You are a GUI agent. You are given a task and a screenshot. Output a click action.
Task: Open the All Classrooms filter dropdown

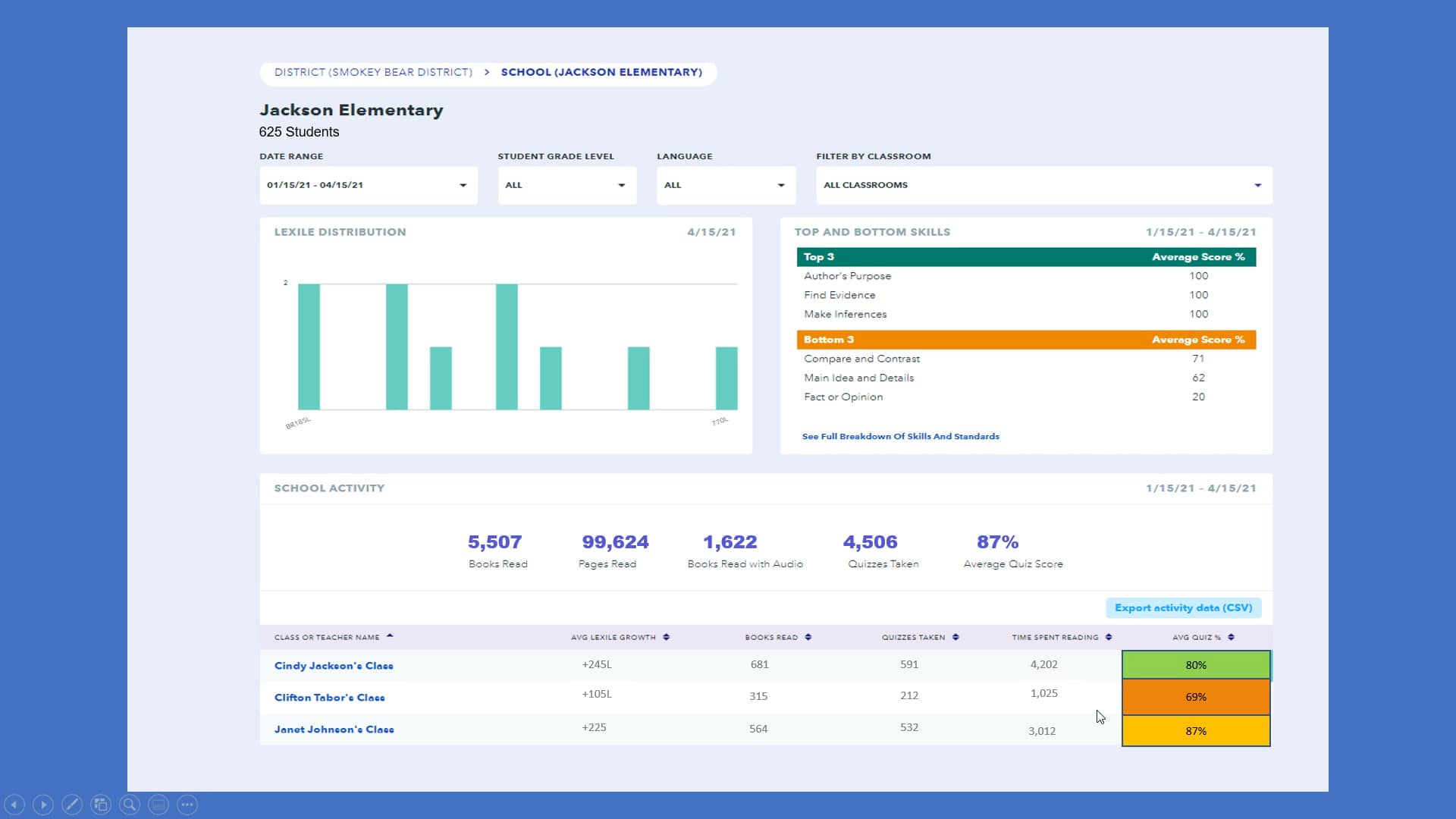[x=1043, y=185]
